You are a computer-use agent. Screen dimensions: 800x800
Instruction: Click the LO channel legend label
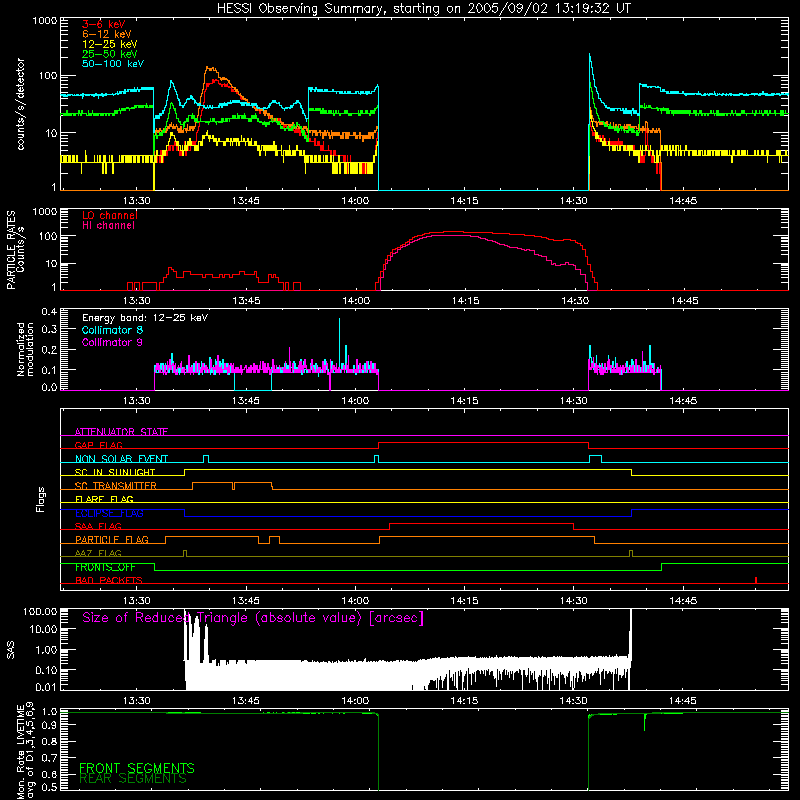pyautogui.click(x=110, y=215)
